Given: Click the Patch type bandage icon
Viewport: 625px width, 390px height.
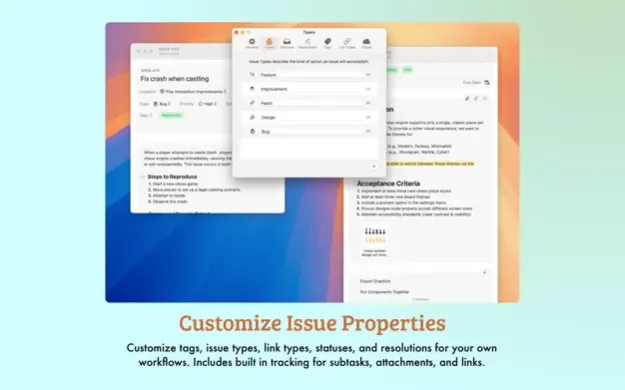Looking at the screenshot, I should (x=252, y=103).
